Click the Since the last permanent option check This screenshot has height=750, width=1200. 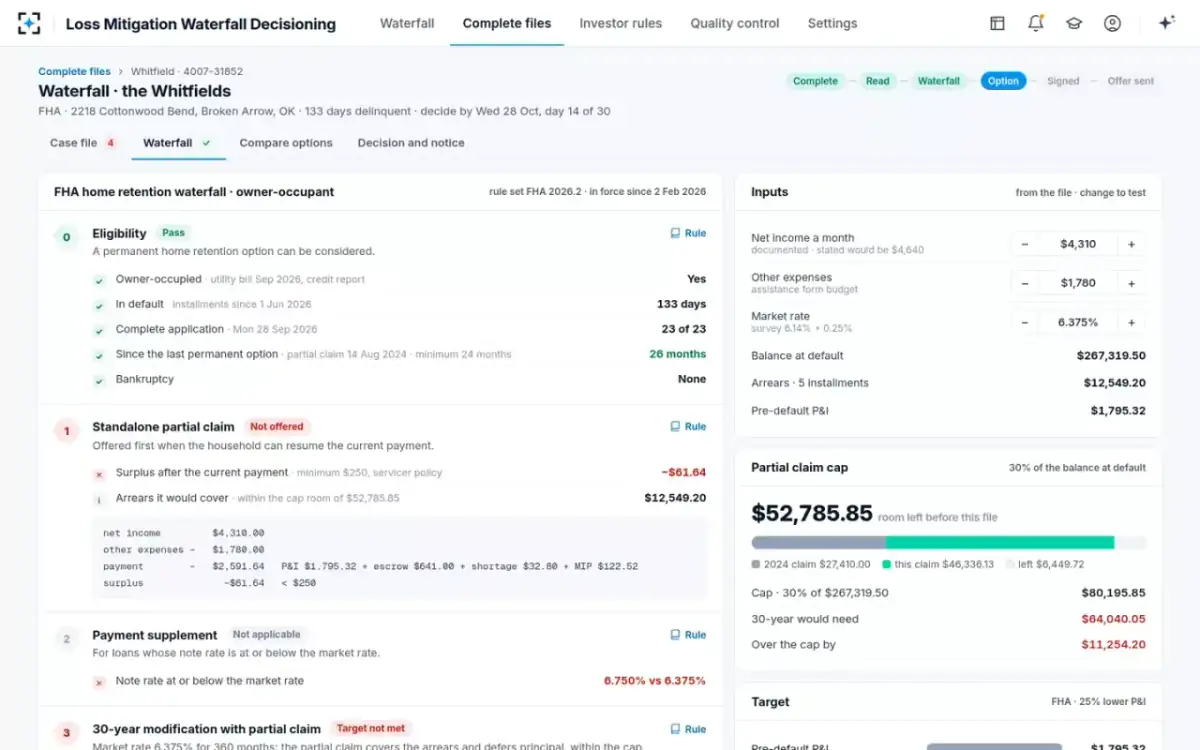point(99,355)
